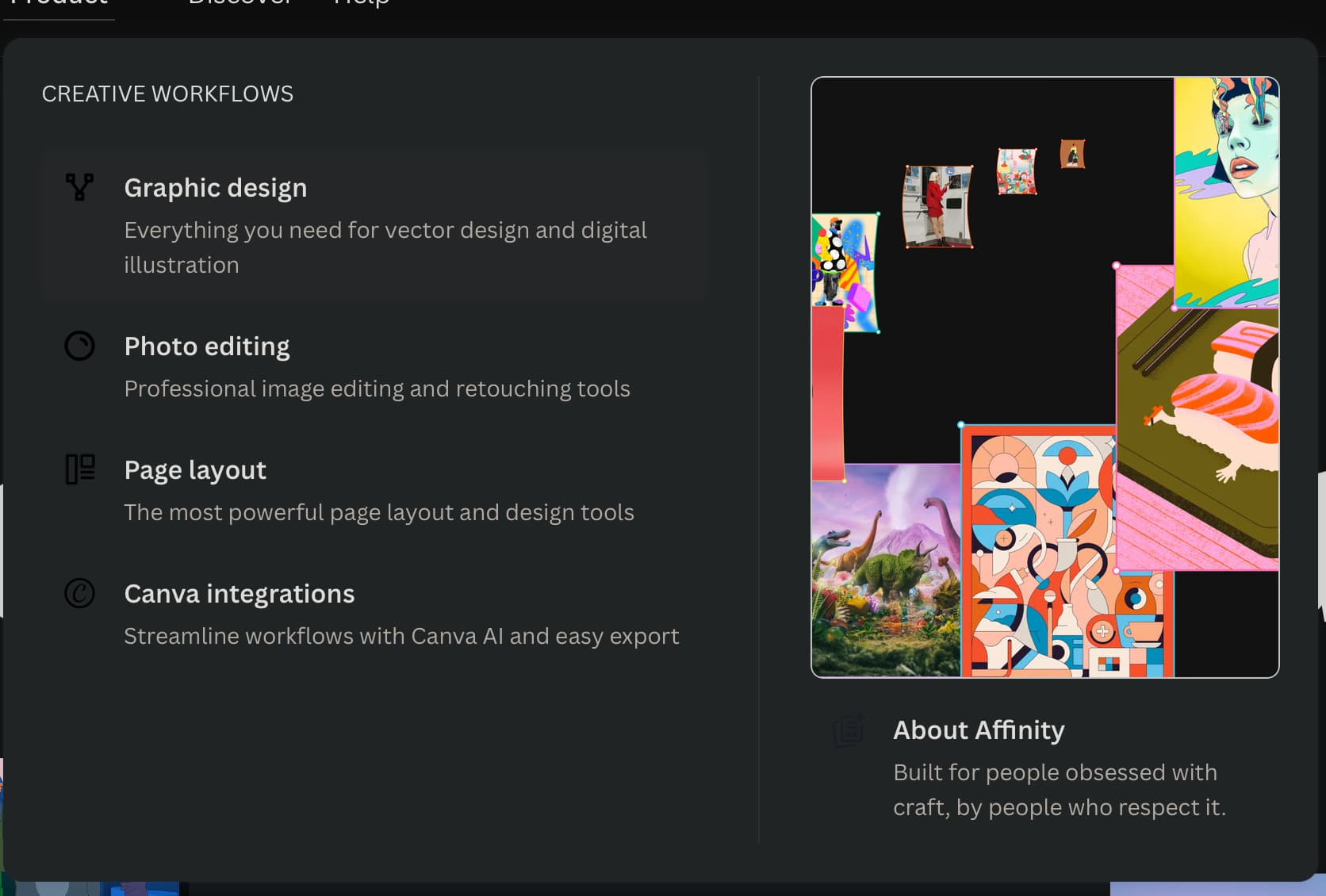
Task: Open the Discover menu in top navigation
Action: [x=240, y=4]
